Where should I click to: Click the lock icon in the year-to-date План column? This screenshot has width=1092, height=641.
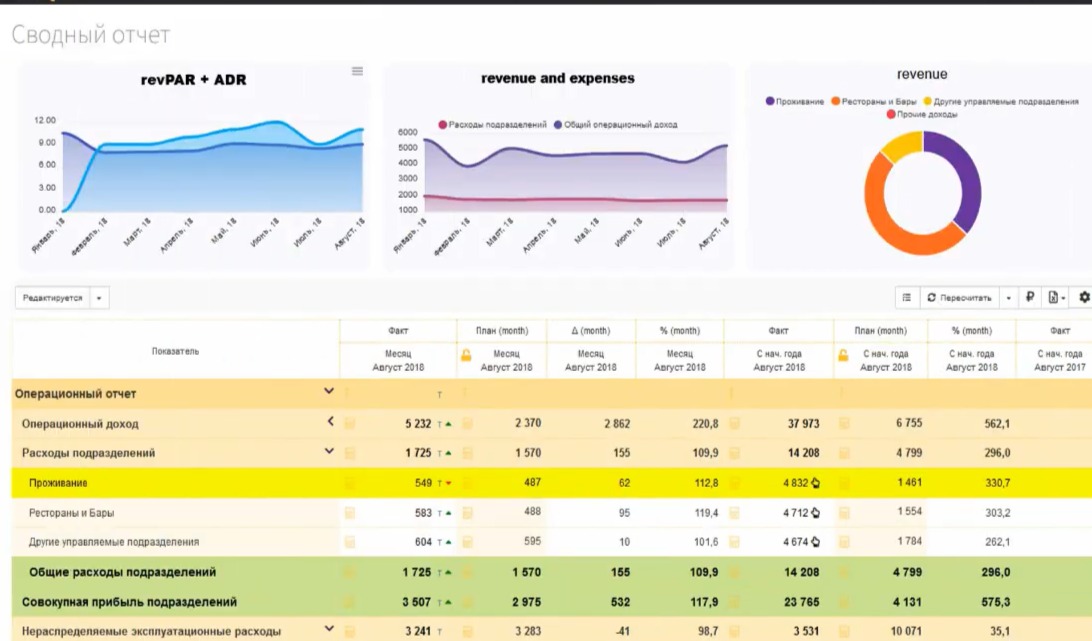(x=842, y=354)
